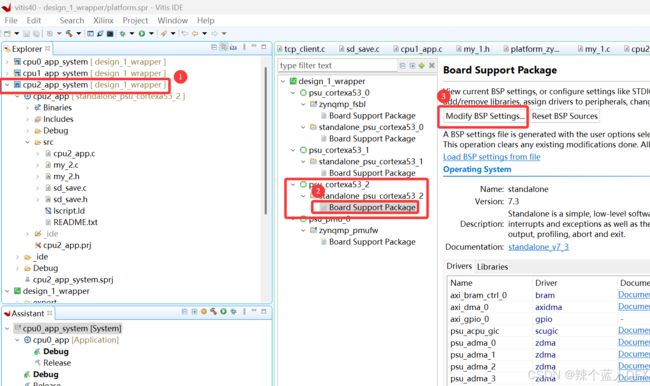Open the Debug dropdown arrow in toolbar
650x386 pixels.
[x=132, y=34]
